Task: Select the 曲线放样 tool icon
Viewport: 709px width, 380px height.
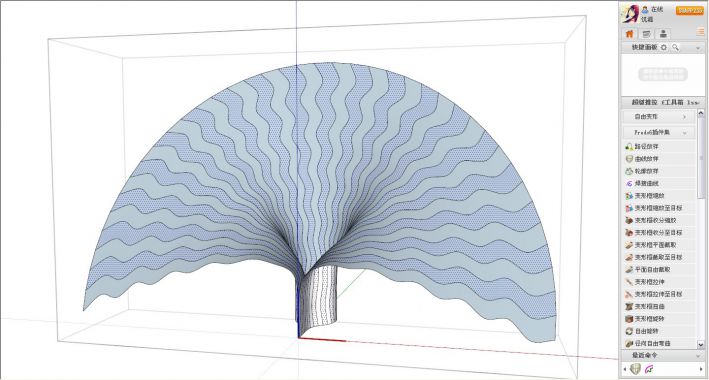Action: pyautogui.click(x=629, y=159)
